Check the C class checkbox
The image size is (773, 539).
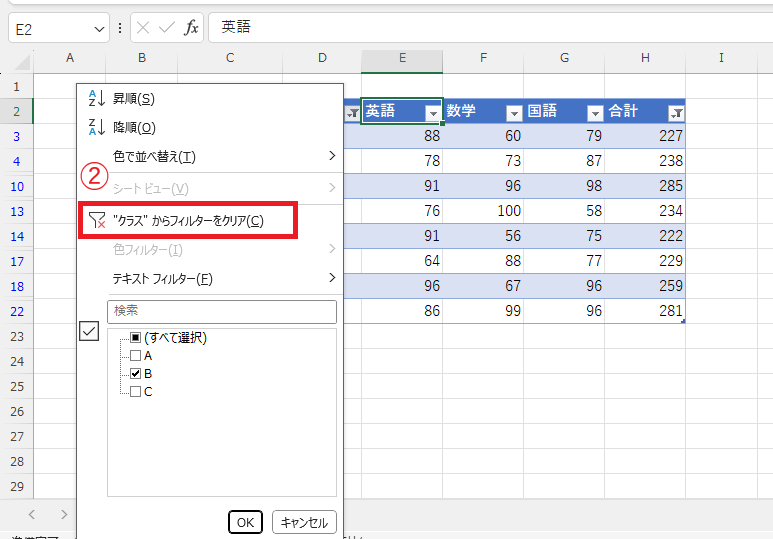pyautogui.click(x=135, y=391)
